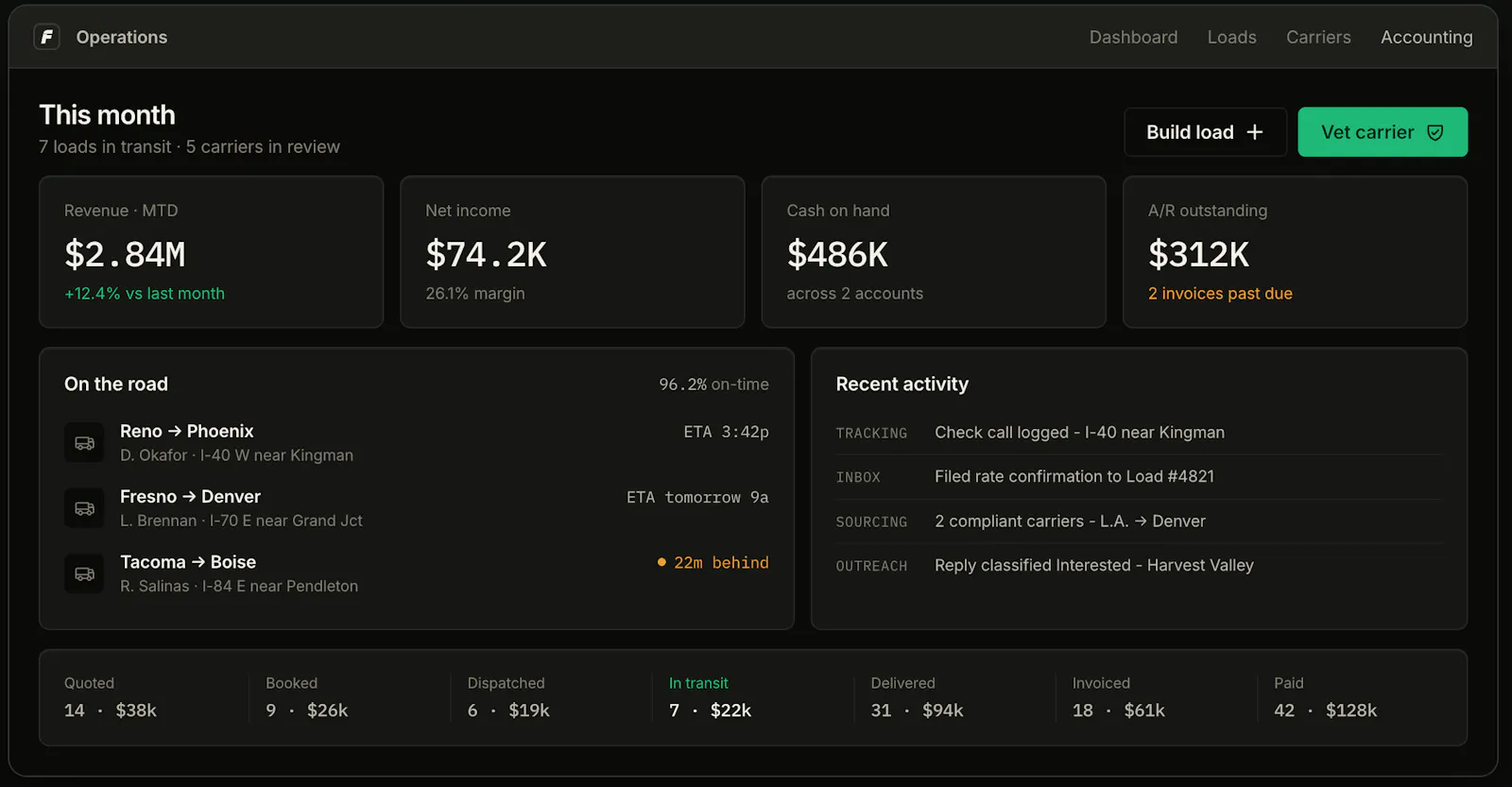This screenshot has height=787, width=1512.
Task: Click the plus icon in Build load
Action: (1255, 132)
